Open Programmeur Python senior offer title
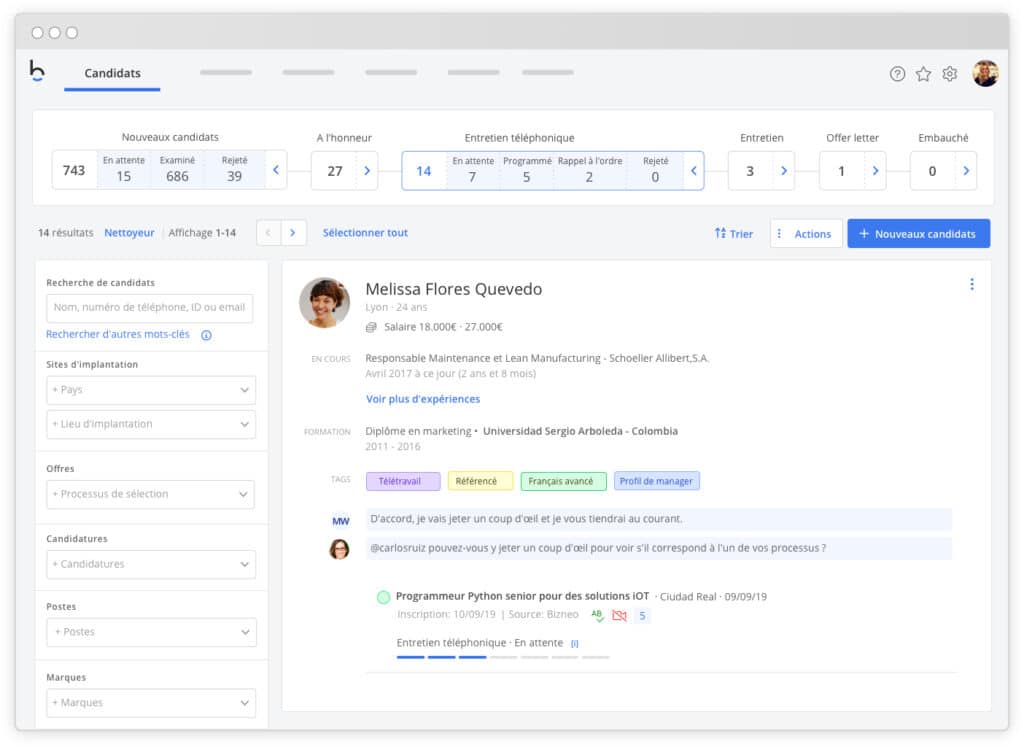 click(522, 596)
